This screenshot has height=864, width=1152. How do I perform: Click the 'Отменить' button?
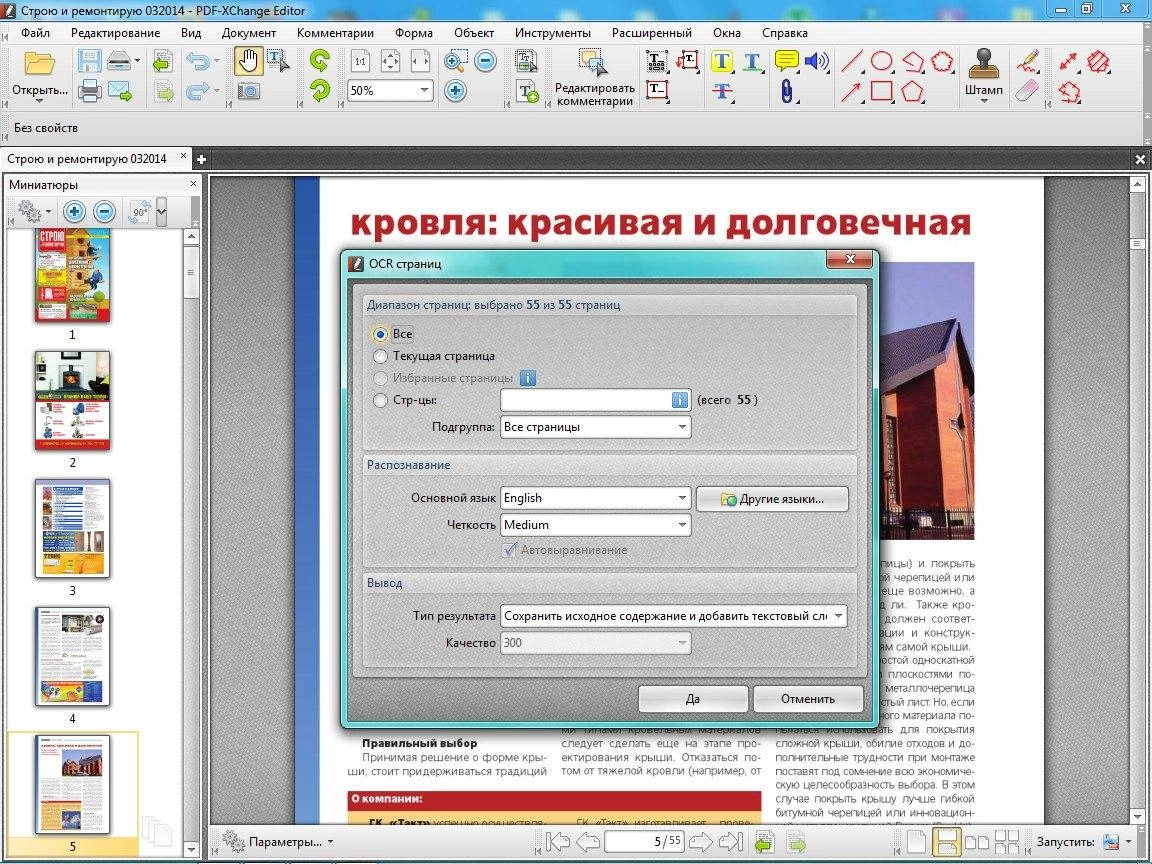pos(807,699)
